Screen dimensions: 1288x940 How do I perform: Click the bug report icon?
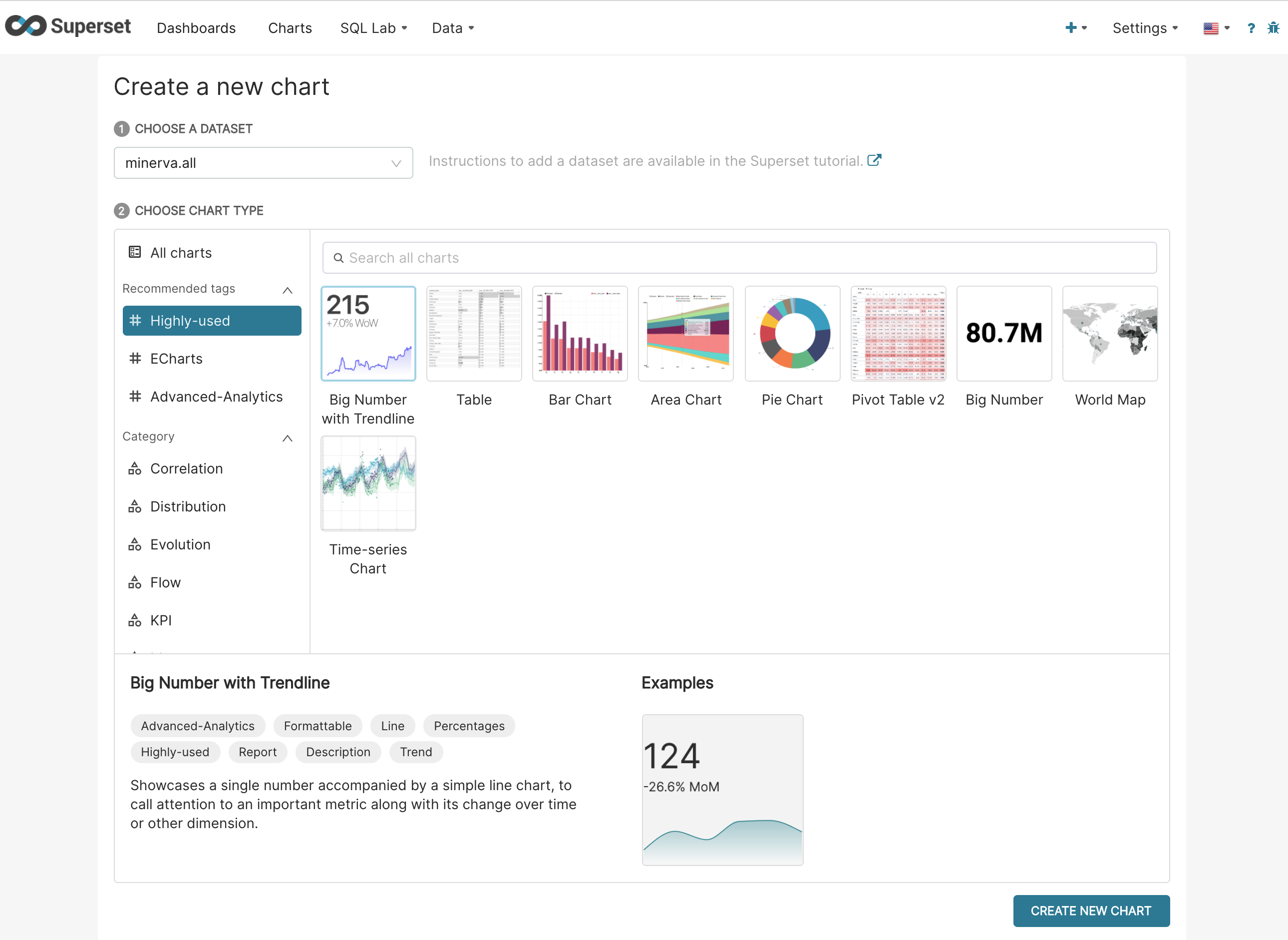click(x=1273, y=28)
